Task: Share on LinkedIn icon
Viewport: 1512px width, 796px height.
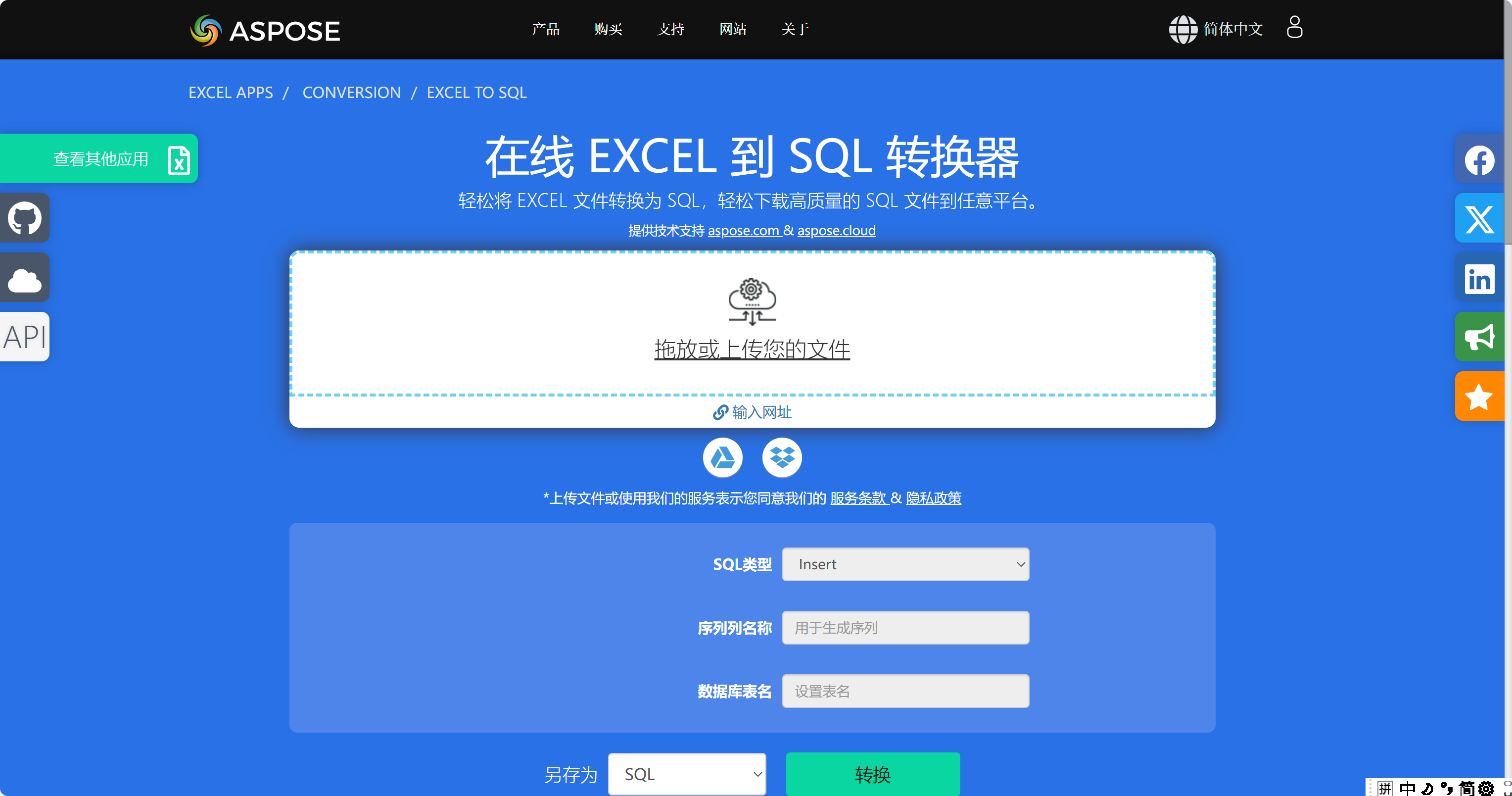Action: [1478, 279]
